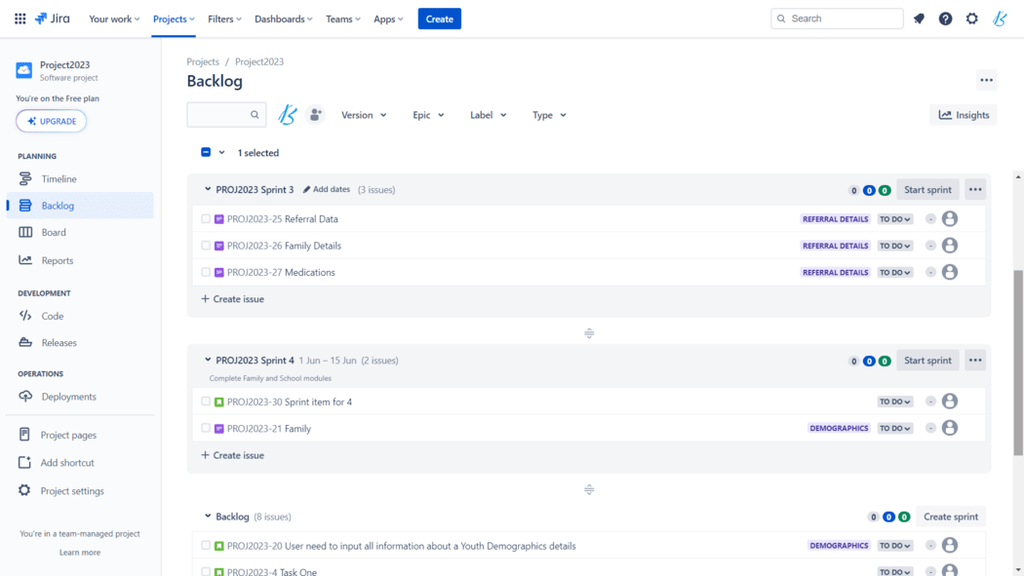1024x576 pixels.
Task: Toggle the select-all checkbox near '1 selected'
Action: pos(206,152)
